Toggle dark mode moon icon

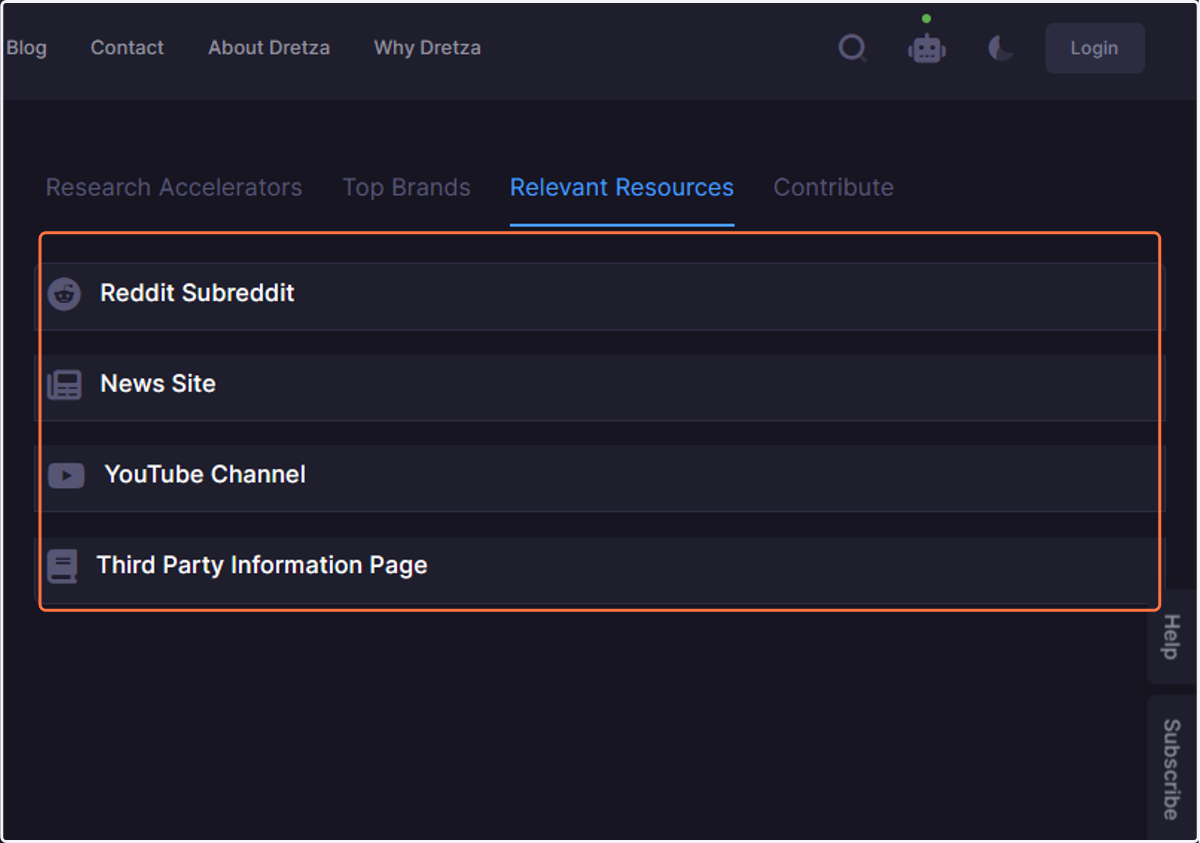point(1001,48)
